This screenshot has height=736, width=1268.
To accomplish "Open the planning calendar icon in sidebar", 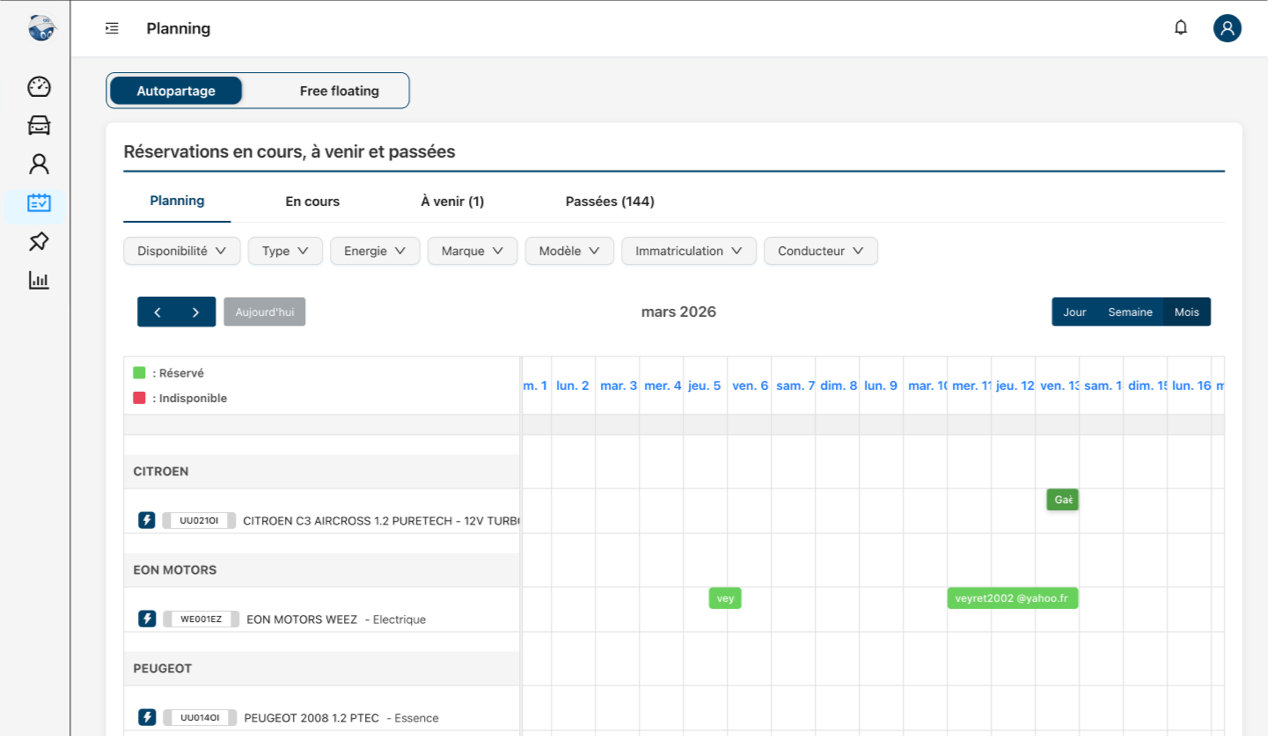I will click(x=39, y=203).
